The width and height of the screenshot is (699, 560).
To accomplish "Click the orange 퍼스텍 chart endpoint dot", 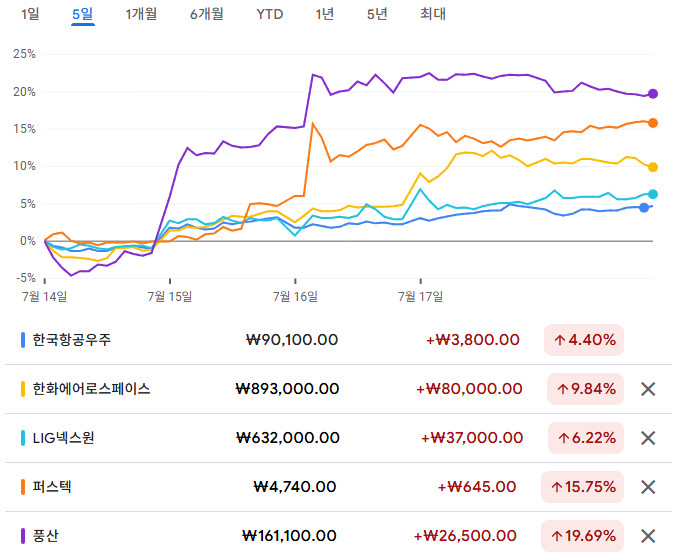I will pos(653,123).
